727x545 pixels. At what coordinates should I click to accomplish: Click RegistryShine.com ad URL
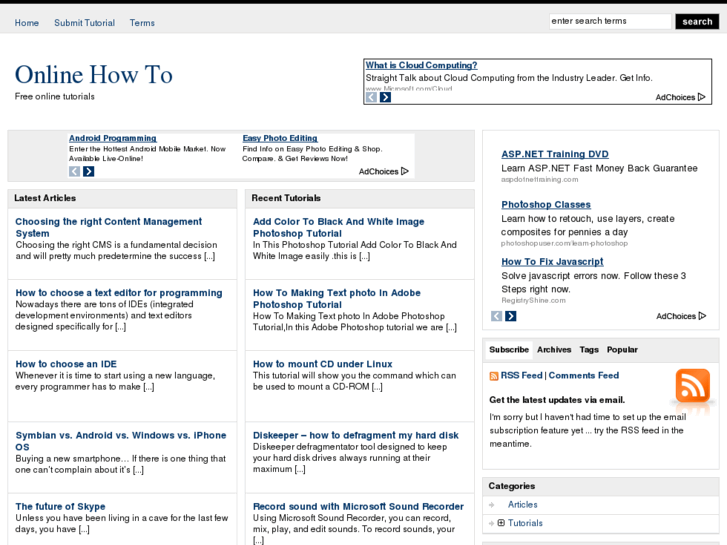click(533, 301)
